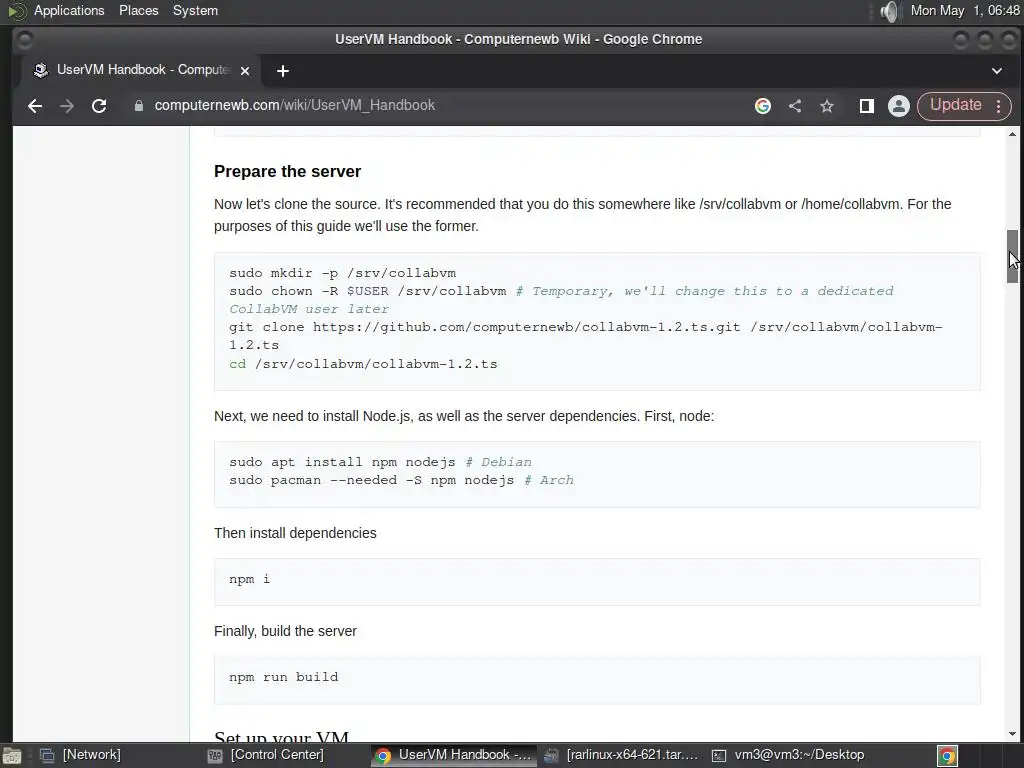Bookmark this page with star icon
The width and height of the screenshot is (1024, 768).
tap(827, 106)
